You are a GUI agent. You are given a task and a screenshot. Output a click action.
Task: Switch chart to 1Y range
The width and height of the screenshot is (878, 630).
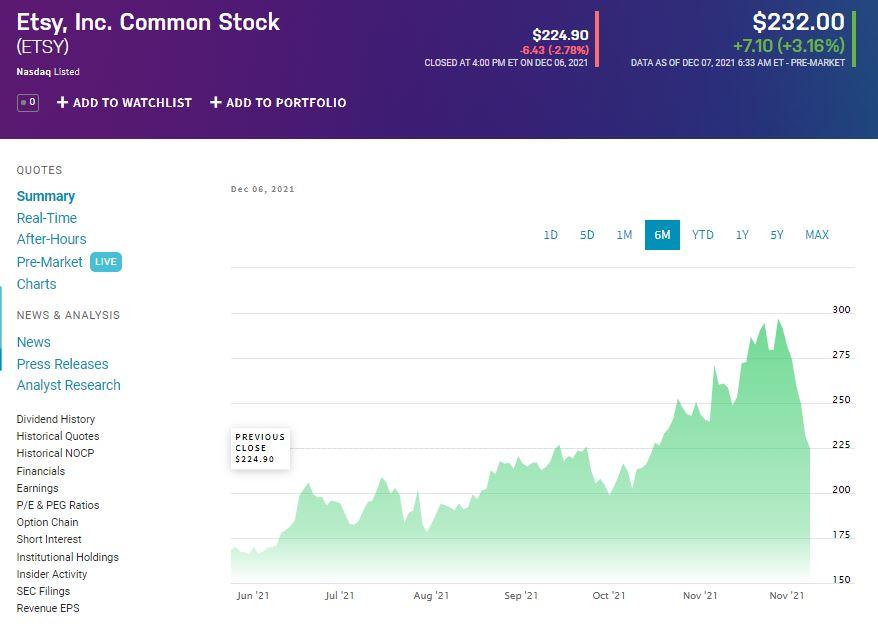coord(742,235)
